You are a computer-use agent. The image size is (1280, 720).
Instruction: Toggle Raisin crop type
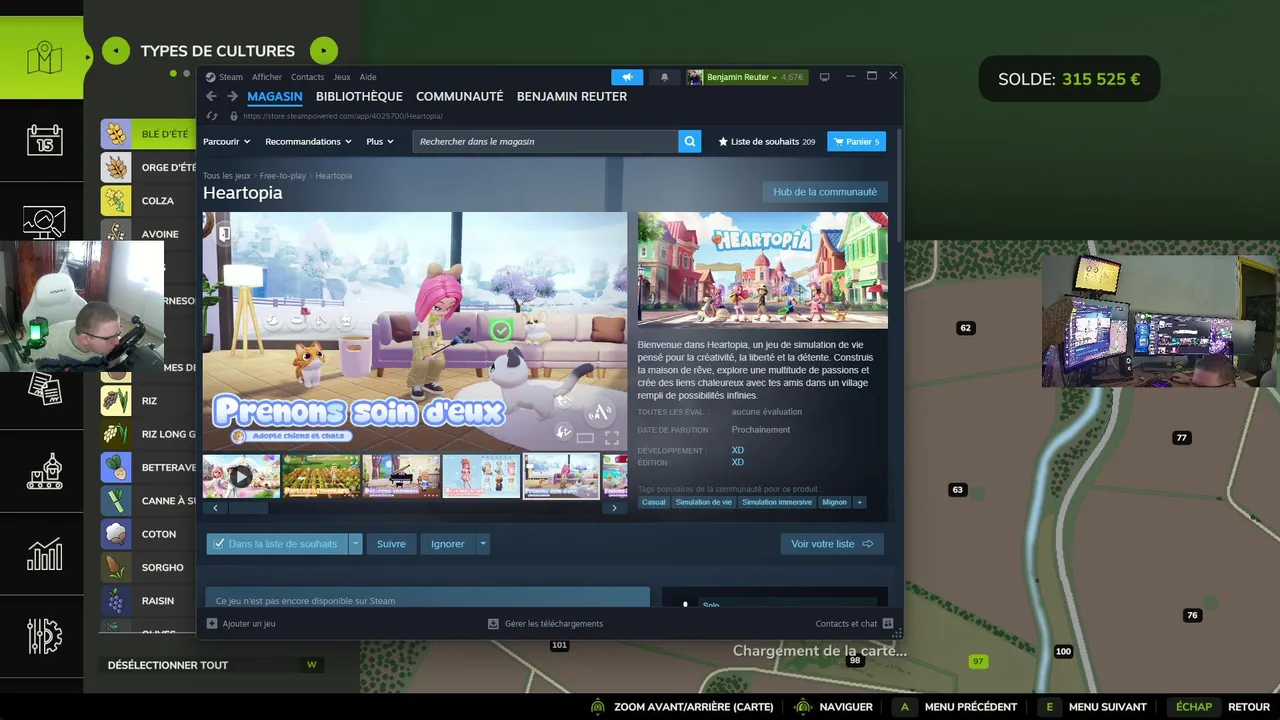coord(150,601)
